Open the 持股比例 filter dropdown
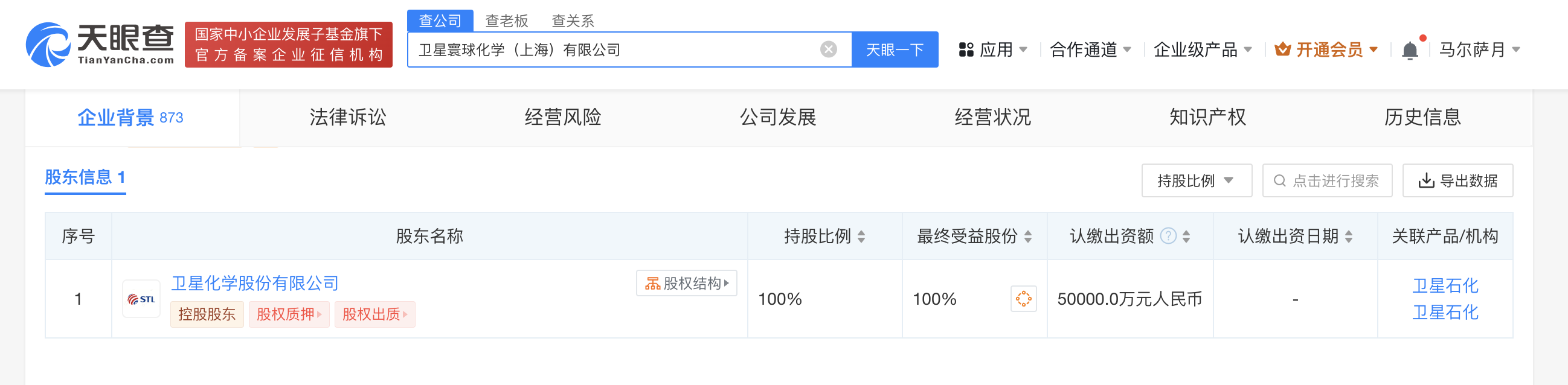Viewport: 1568px width, 385px height. pos(1196,180)
